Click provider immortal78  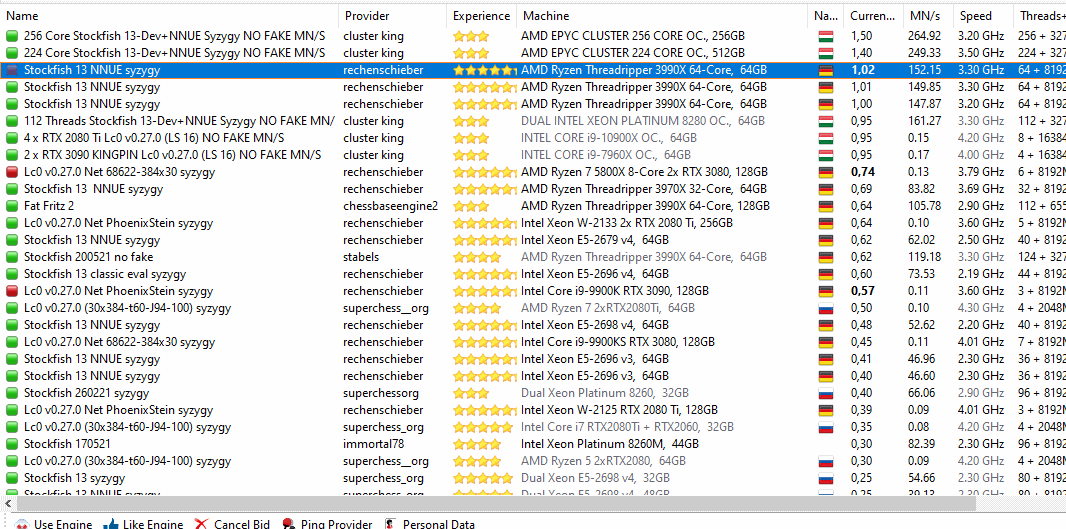[373, 444]
